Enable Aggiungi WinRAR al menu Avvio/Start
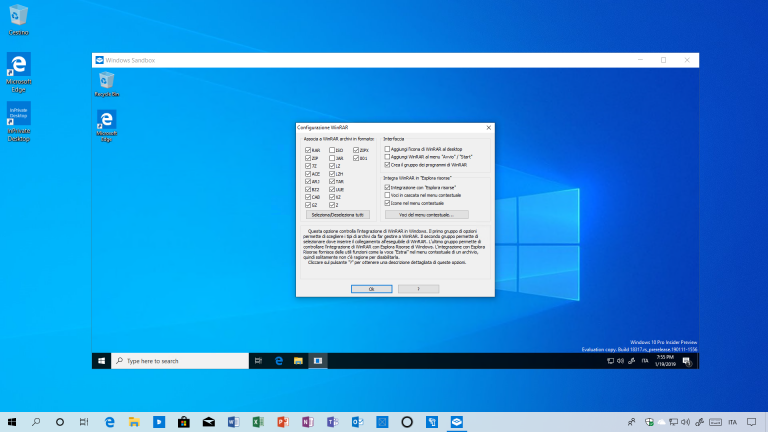Screen dimensions: 768x432 (387, 157)
